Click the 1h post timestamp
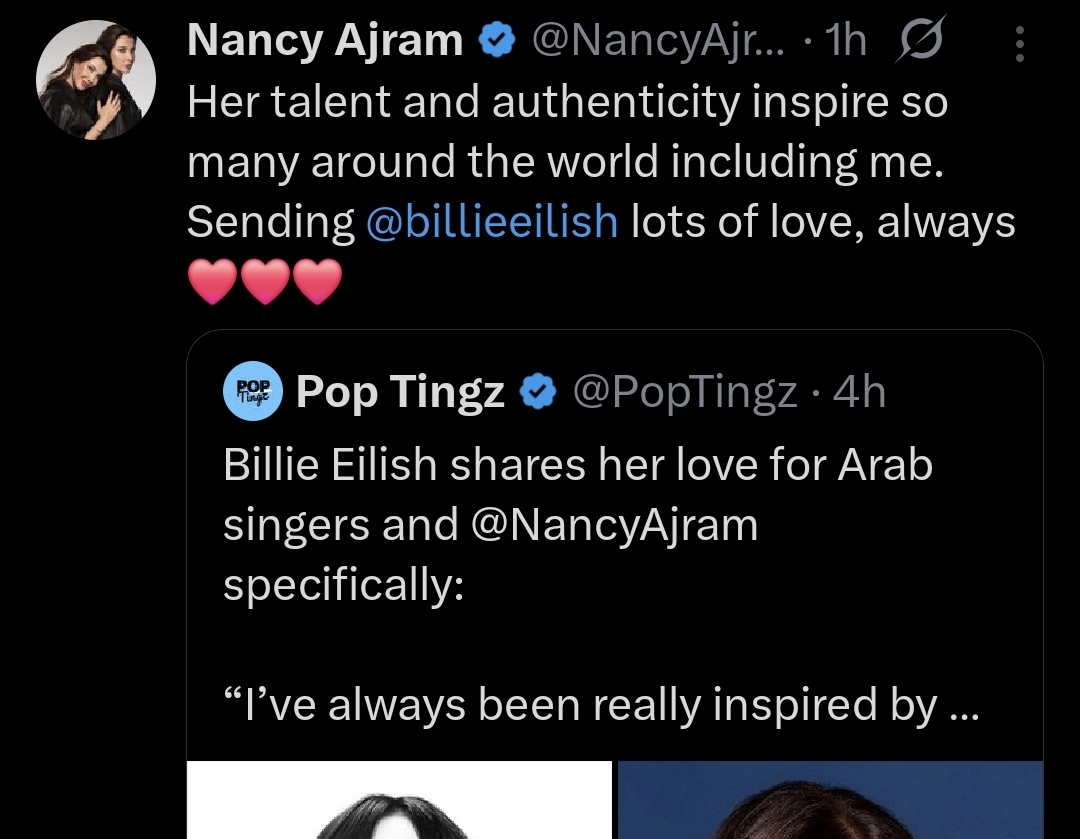 847,42
